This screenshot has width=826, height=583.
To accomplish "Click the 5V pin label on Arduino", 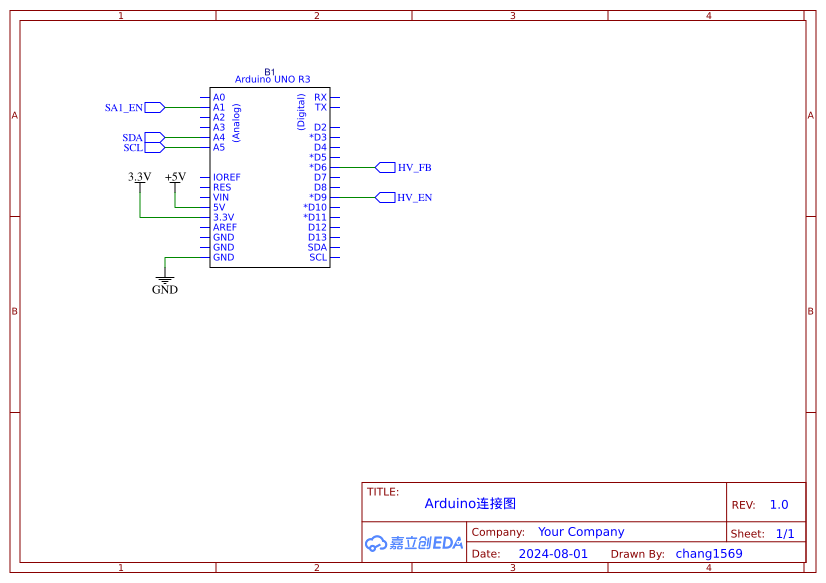I will pos(219,207).
